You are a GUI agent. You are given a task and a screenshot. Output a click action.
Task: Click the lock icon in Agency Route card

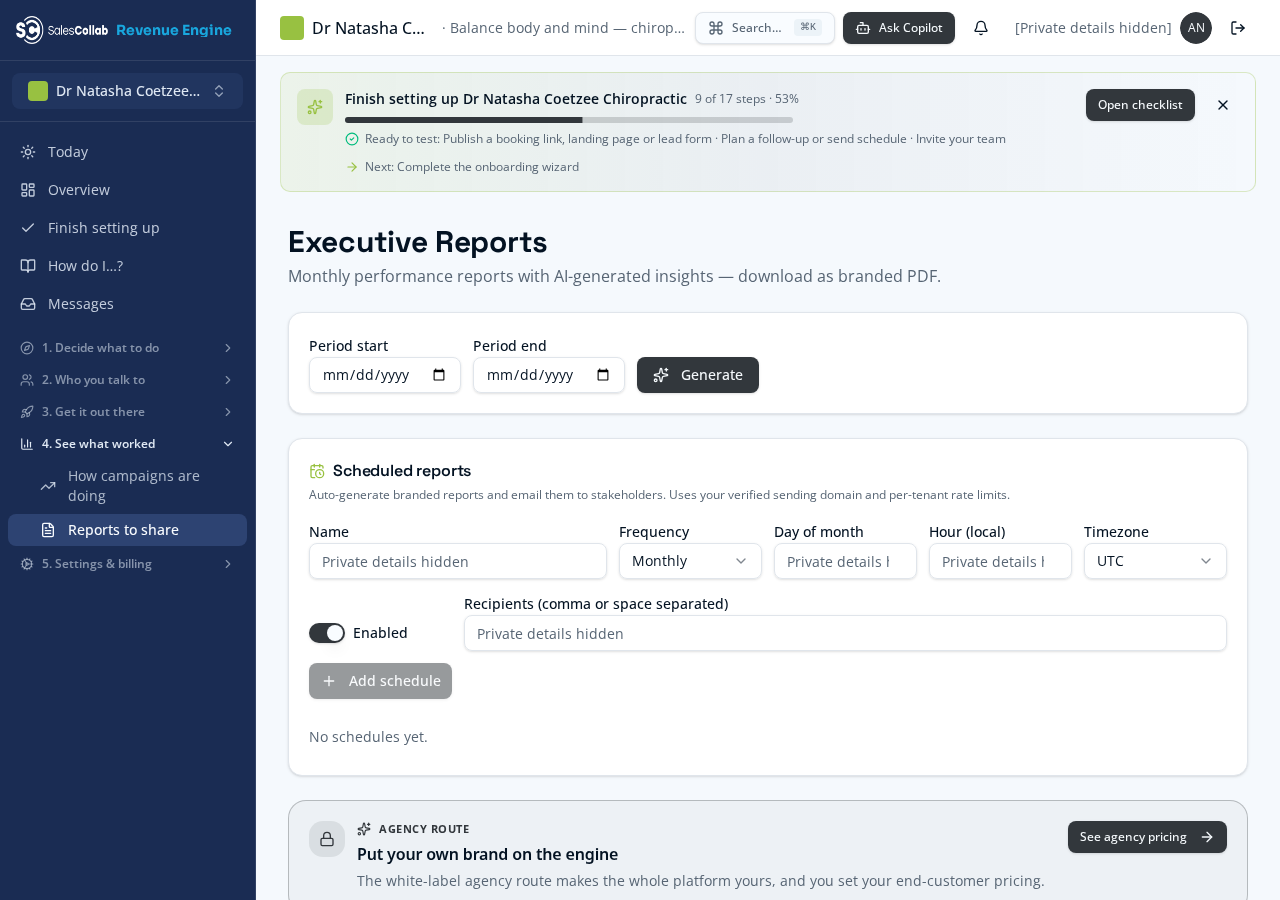[327, 839]
